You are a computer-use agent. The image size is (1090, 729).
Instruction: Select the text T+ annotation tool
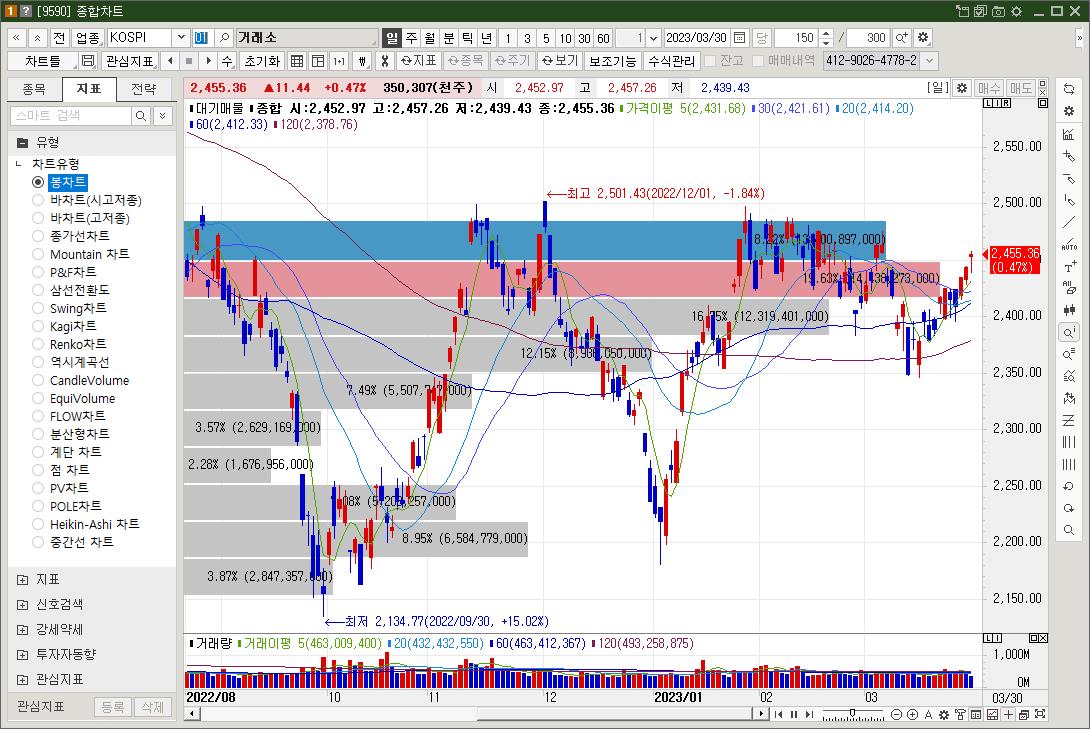1069,267
